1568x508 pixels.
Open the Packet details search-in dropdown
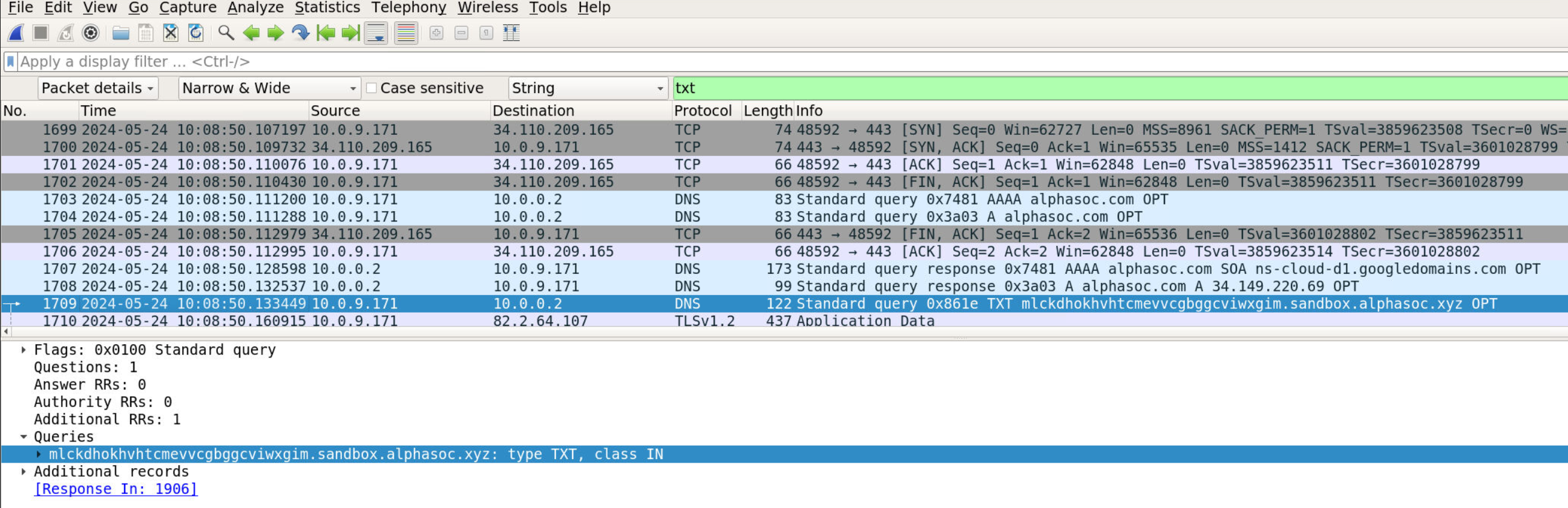pos(98,88)
